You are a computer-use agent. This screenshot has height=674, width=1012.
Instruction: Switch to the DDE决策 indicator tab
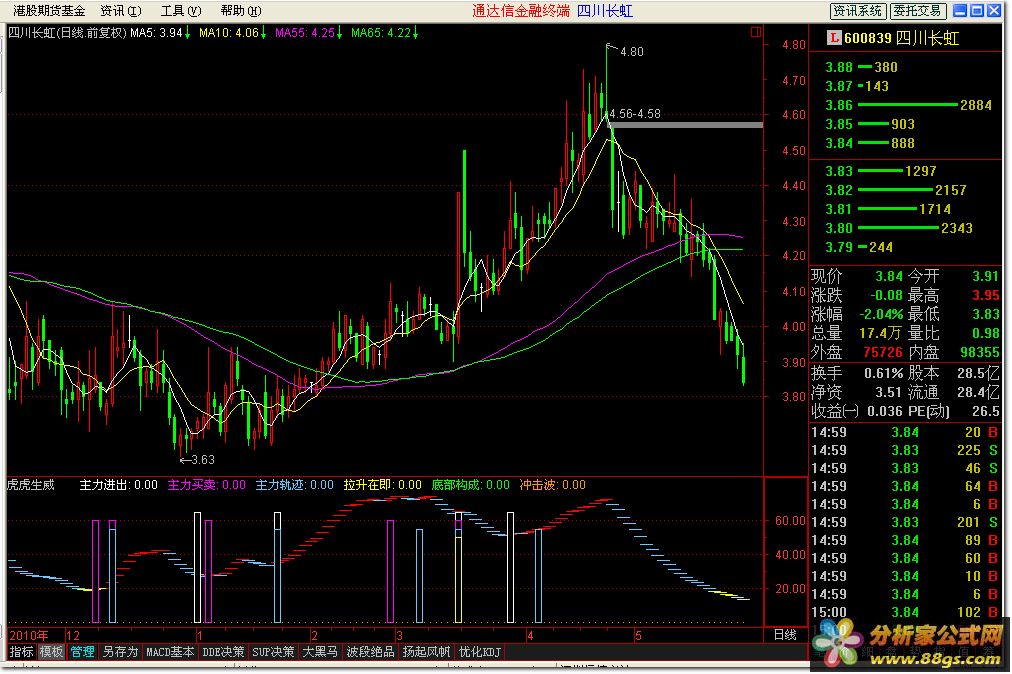pos(223,652)
